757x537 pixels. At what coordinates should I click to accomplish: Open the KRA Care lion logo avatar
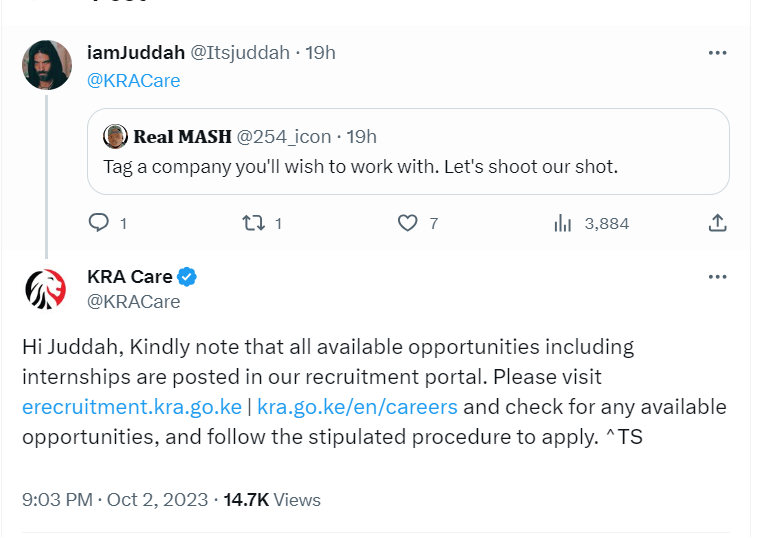(47, 289)
